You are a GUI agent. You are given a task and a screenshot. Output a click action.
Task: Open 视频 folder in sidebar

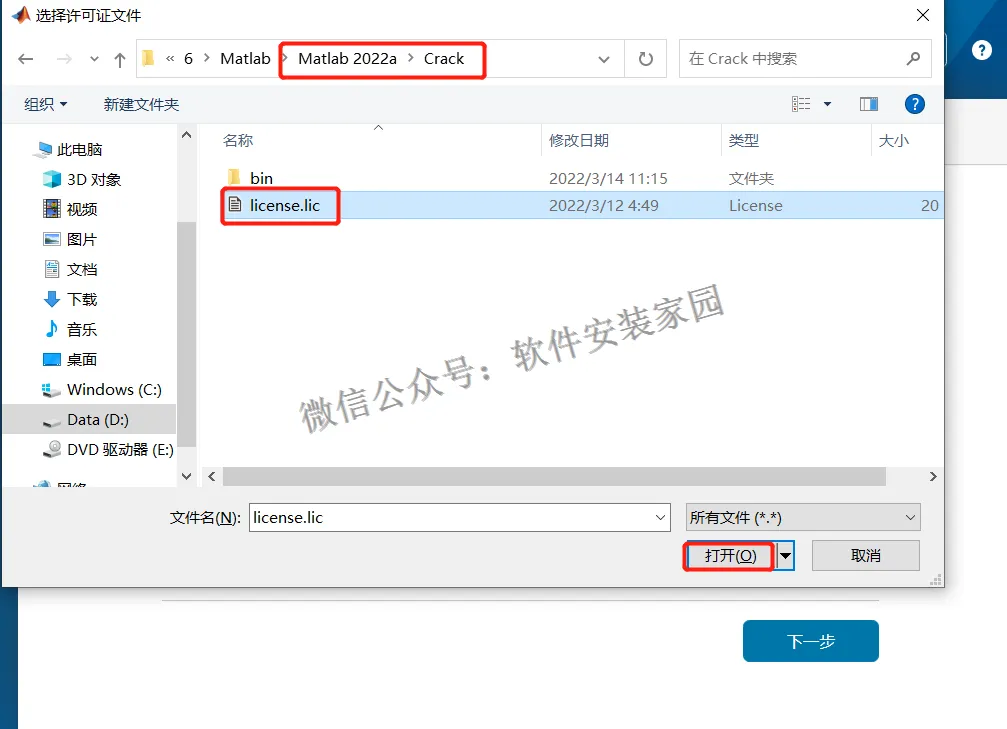pos(71,209)
